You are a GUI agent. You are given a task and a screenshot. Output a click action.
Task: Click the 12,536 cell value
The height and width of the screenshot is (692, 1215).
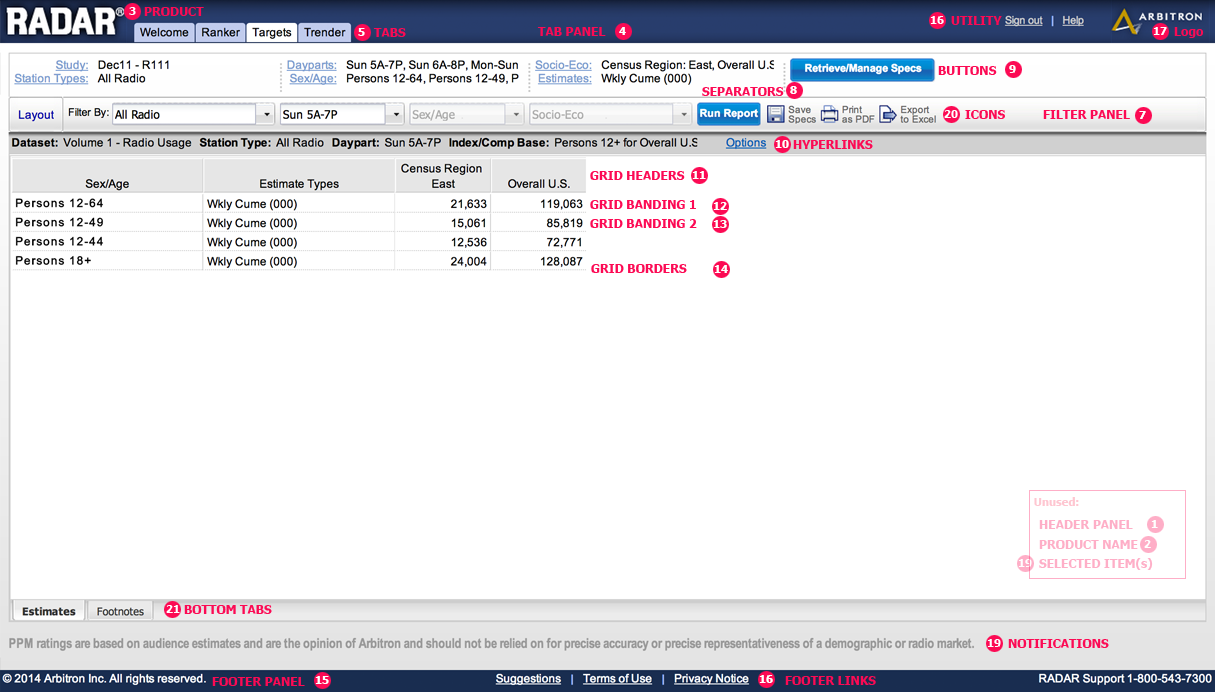(468, 242)
